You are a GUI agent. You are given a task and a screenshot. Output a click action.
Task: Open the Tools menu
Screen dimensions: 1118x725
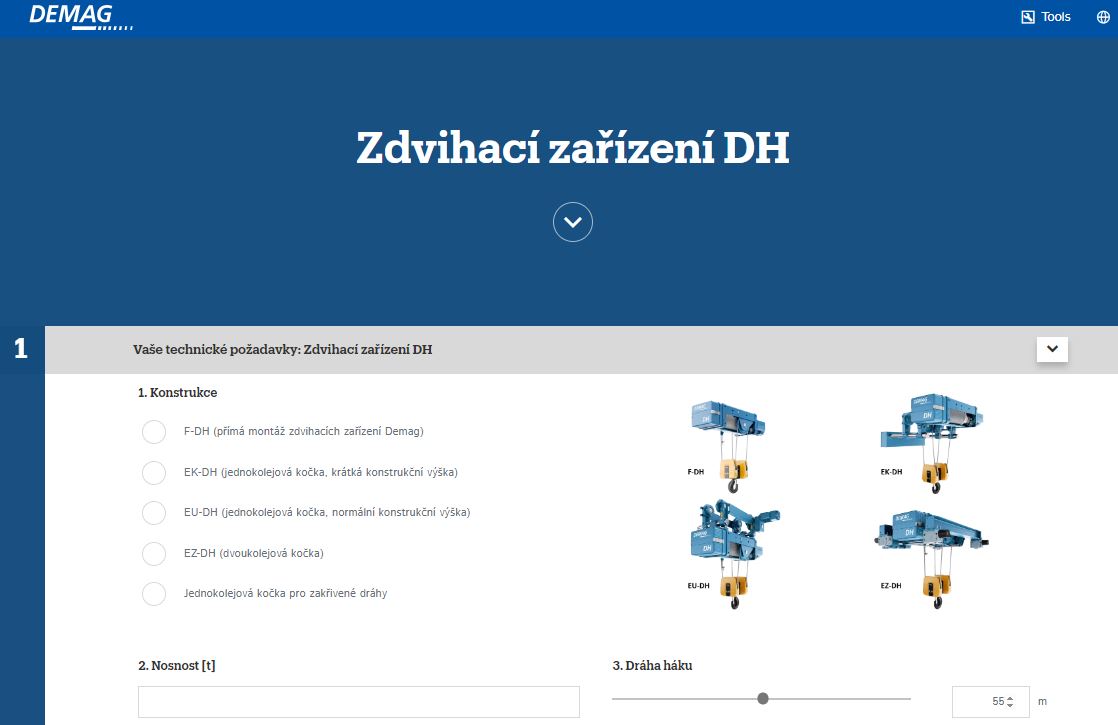coord(1046,17)
